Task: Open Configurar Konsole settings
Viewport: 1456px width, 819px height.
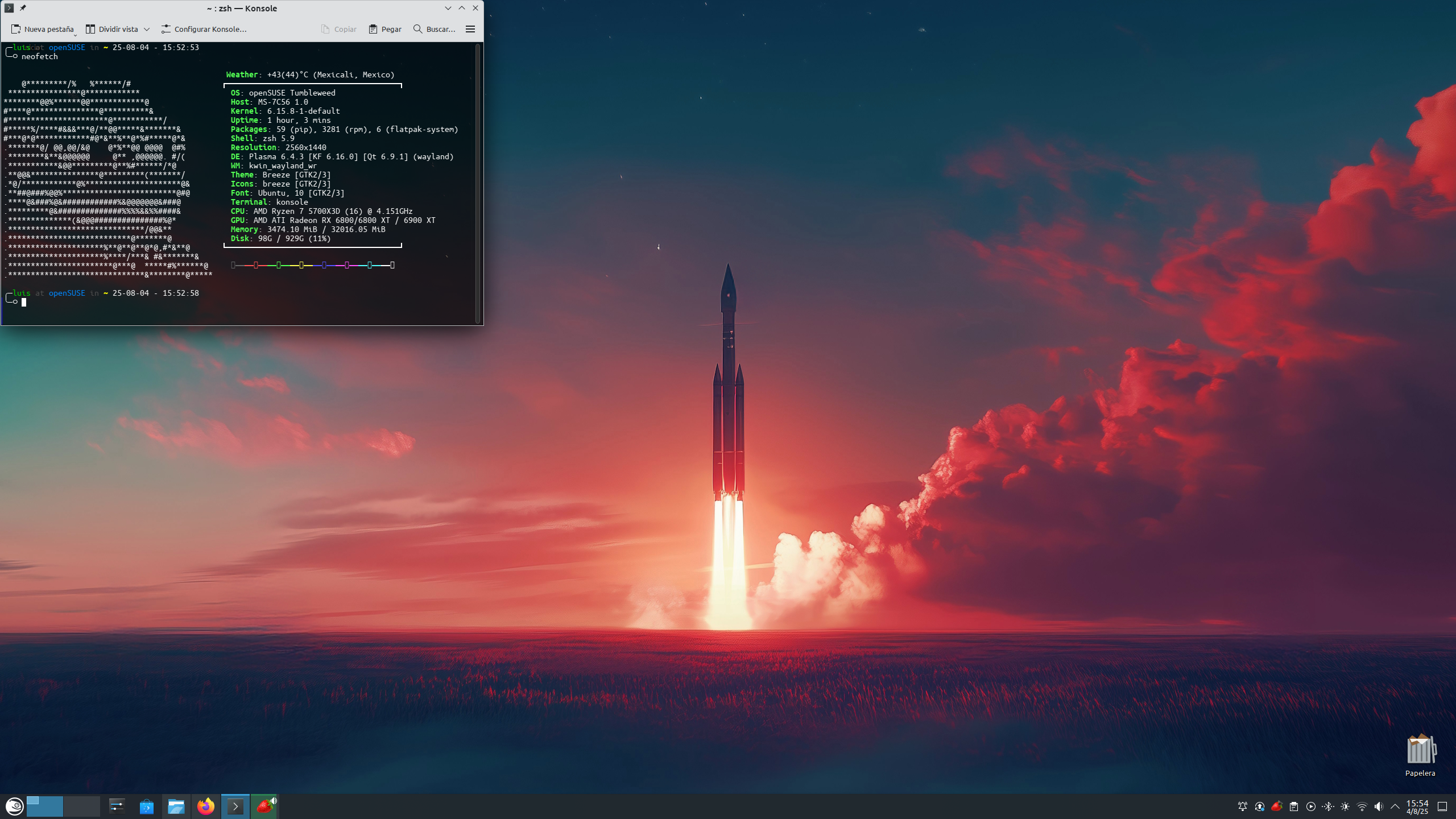Action: tap(204, 29)
